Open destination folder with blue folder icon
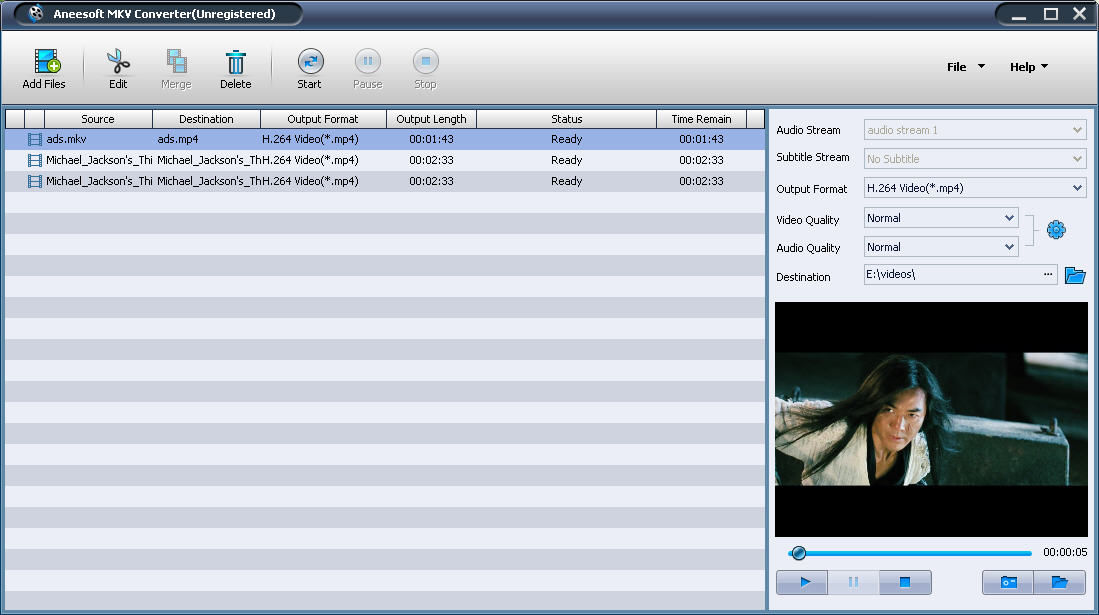 pyautogui.click(x=1074, y=275)
